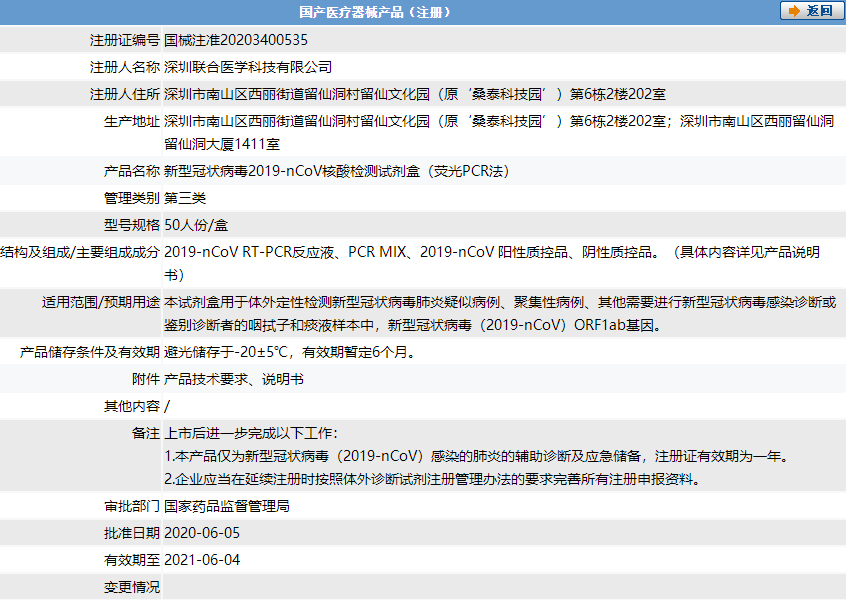Click the 备注 remarks first line text
Screen dimensions: 846x600
tap(251, 433)
